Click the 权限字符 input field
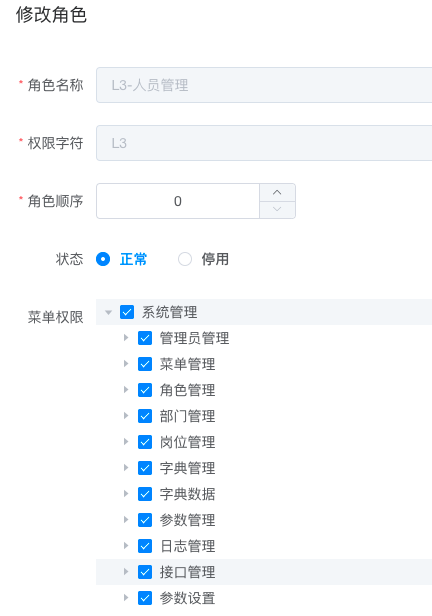 pos(264,143)
